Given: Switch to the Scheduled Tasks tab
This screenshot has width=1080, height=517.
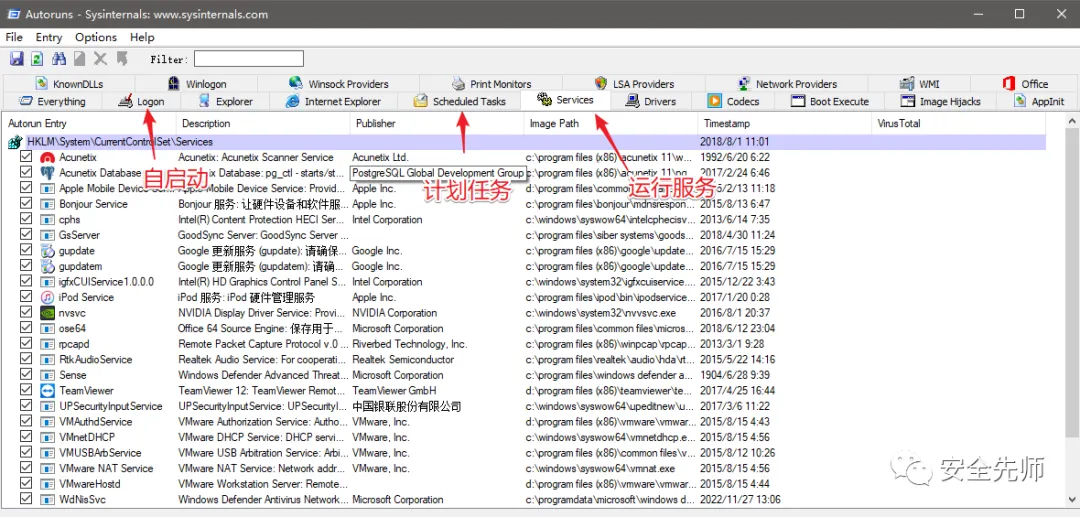Looking at the screenshot, I should pyautogui.click(x=459, y=102).
